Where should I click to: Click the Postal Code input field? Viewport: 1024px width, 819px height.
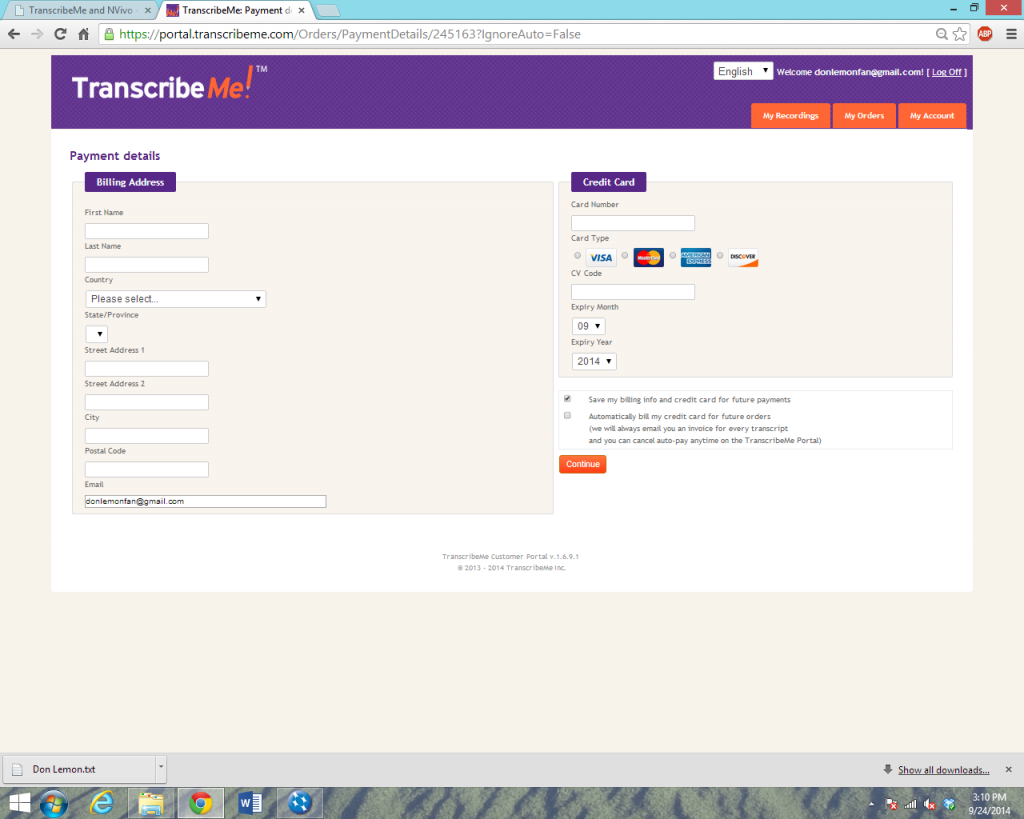point(147,469)
